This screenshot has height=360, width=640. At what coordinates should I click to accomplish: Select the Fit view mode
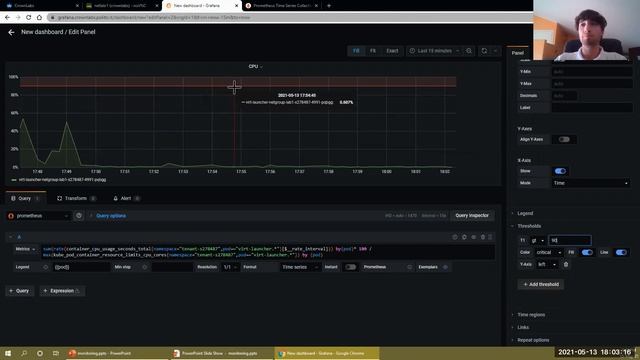point(373,51)
